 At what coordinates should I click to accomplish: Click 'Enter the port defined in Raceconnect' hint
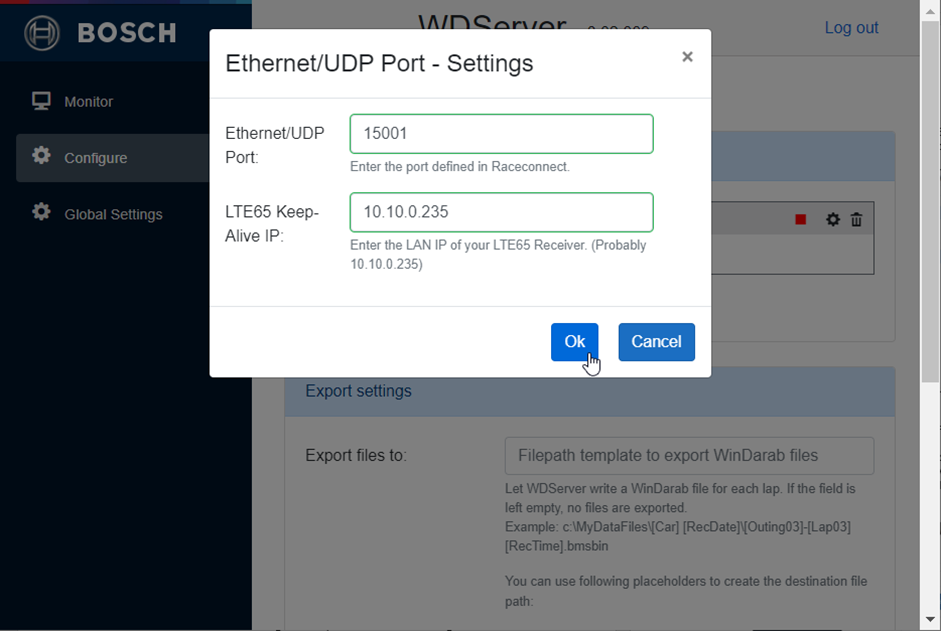coord(460,167)
